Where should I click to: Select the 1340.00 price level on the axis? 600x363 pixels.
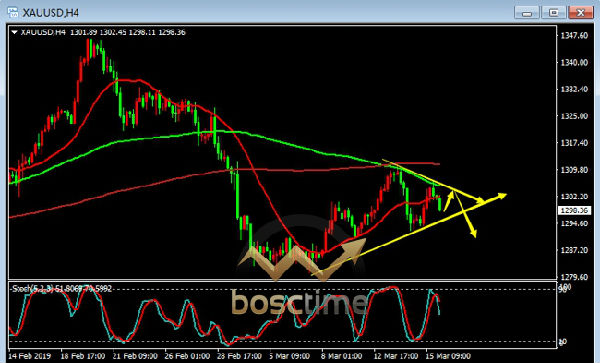click(574, 62)
